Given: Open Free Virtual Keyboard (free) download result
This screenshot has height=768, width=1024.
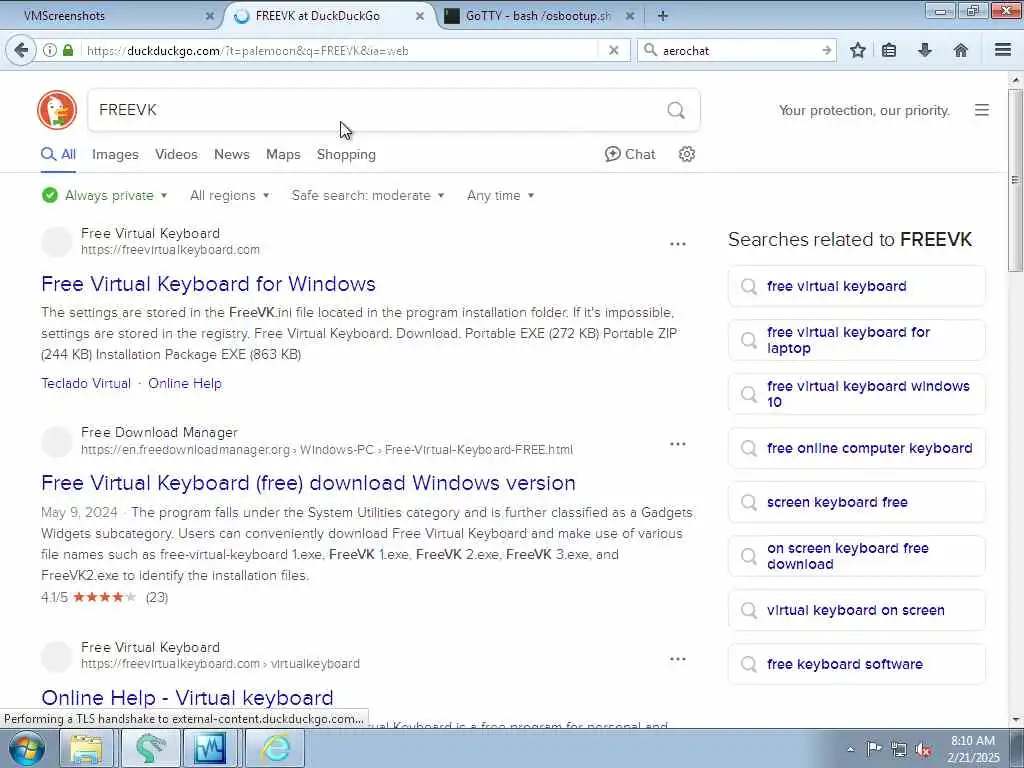Looking at the screenshot, I should pyautogui.click(x=308, y=483).
